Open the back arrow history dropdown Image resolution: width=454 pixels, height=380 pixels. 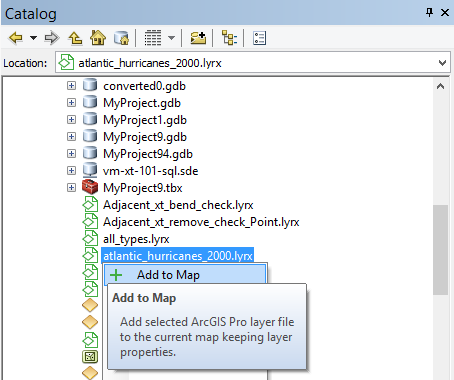33,38
